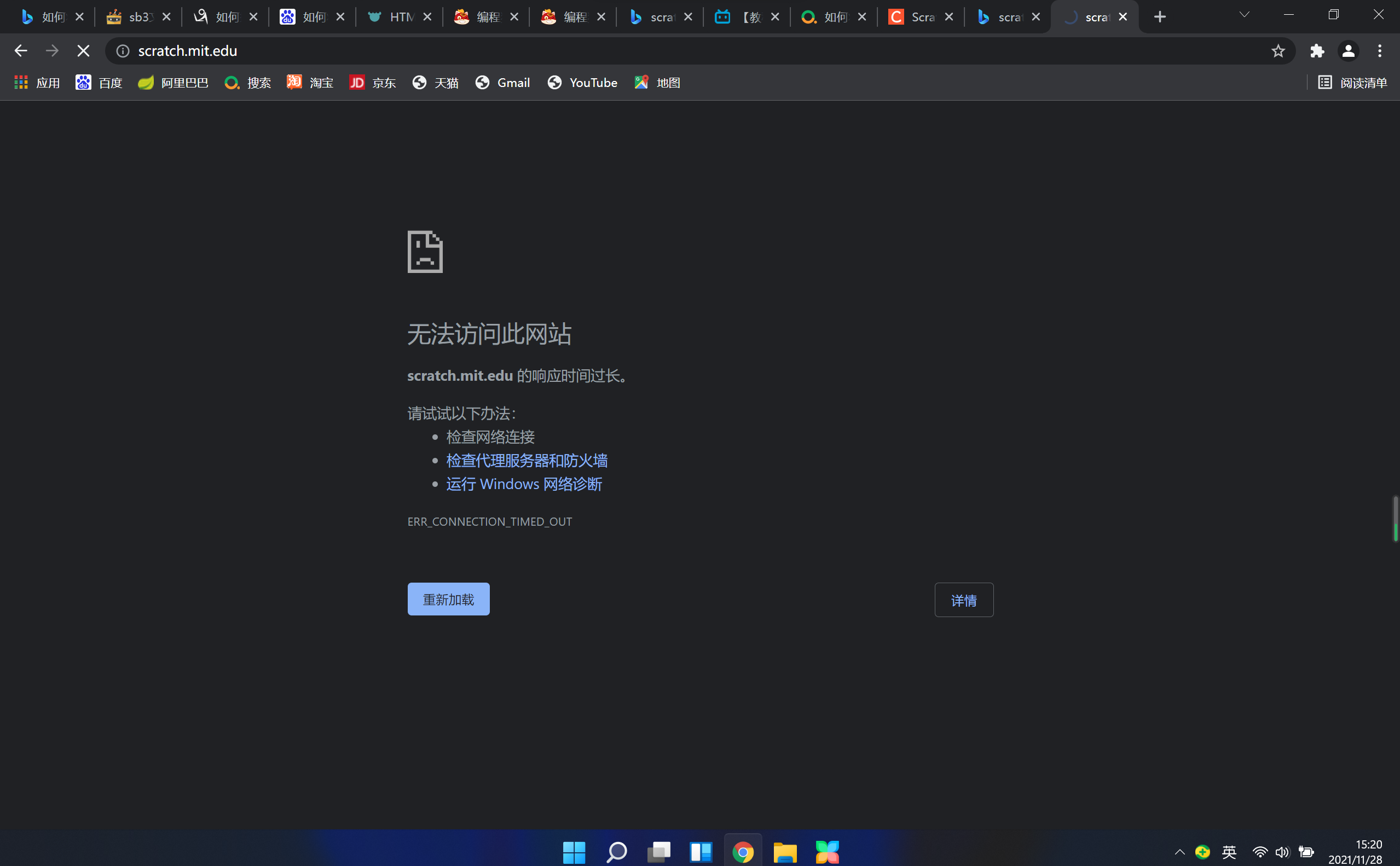The image size is (1400, 866).
Task: Open Windows taskbar search
Action: (616, 852)
